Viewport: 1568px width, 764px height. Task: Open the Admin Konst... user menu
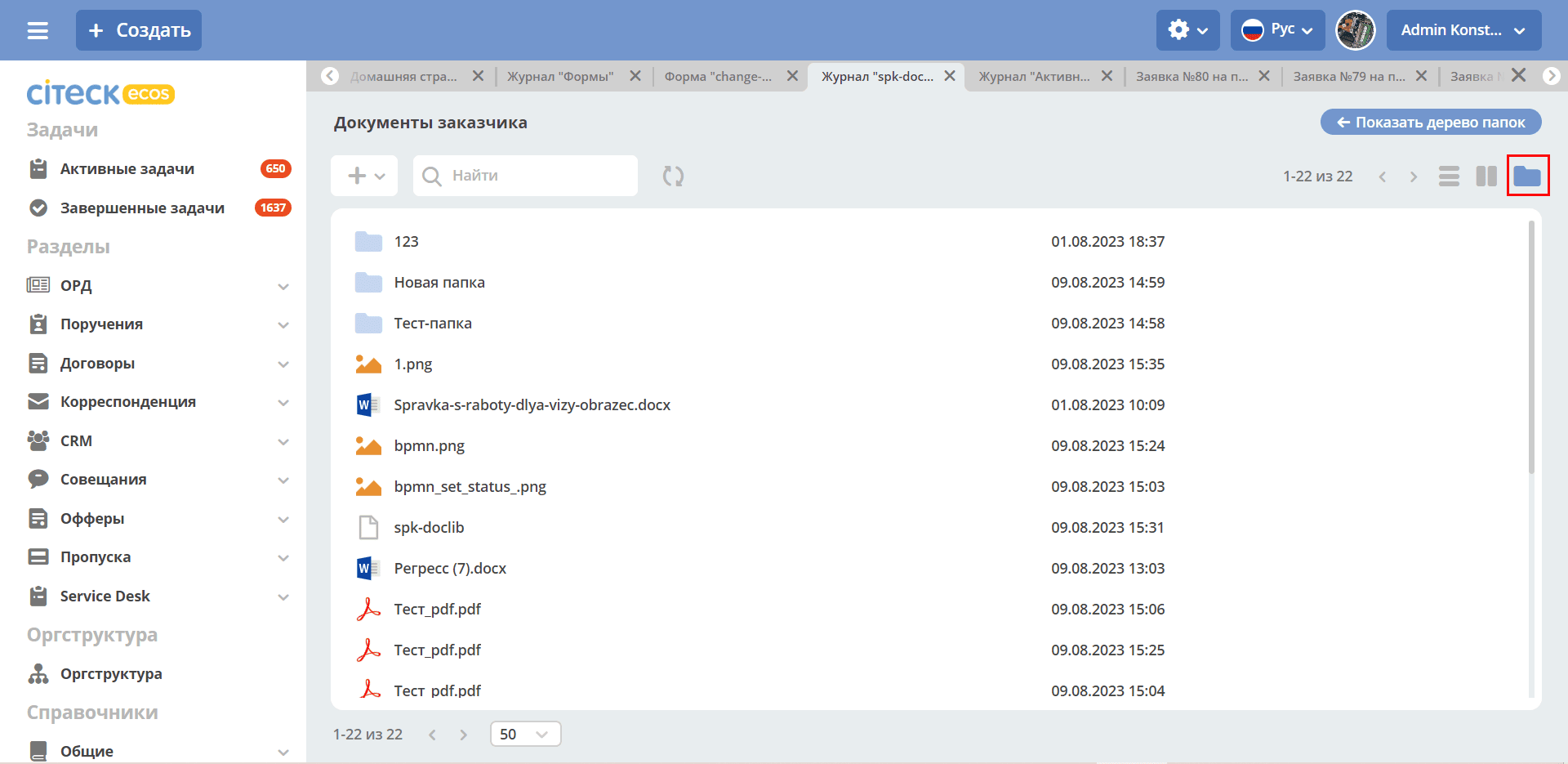(x=1463, y=30)
